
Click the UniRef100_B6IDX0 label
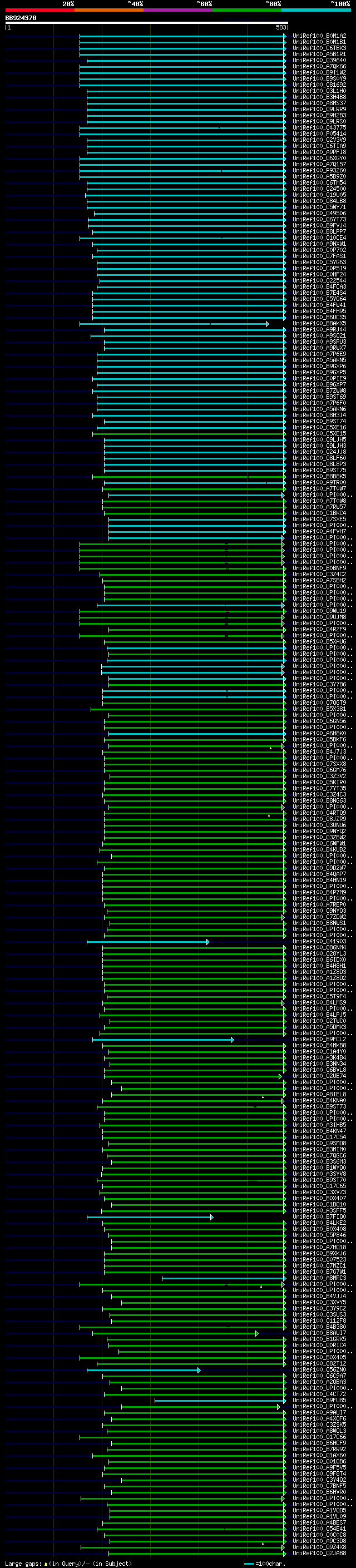point(319,960)
